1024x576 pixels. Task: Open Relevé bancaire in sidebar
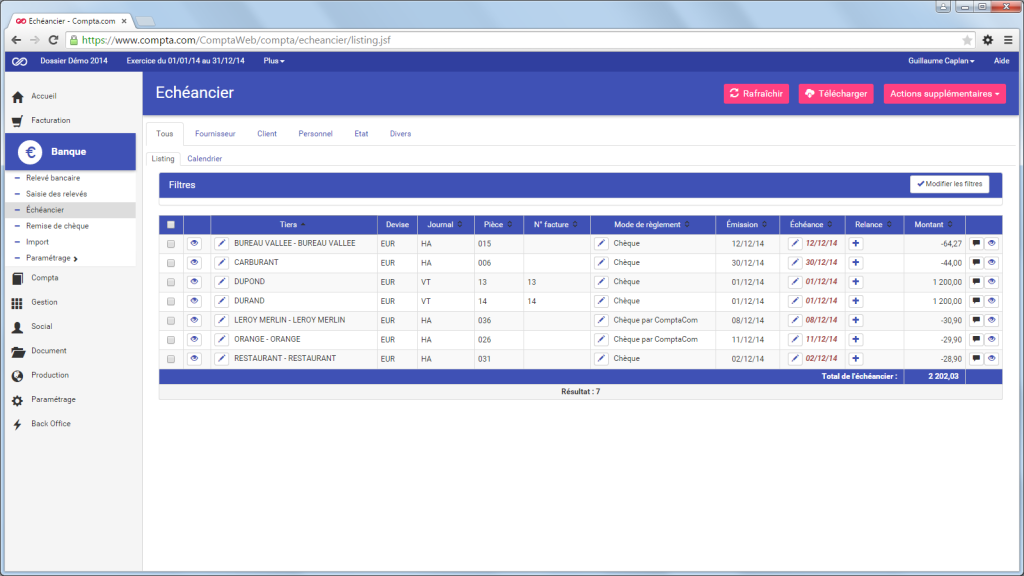click(53, 178)
